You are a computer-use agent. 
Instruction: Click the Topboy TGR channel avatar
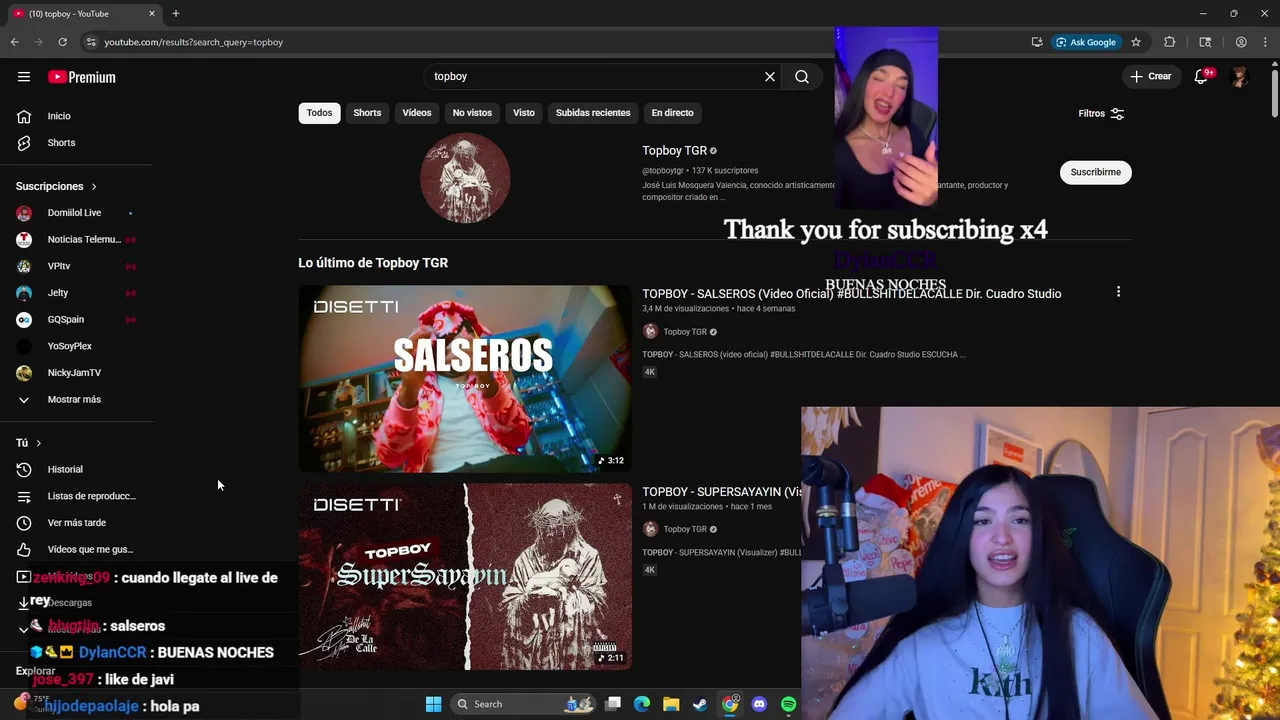(x=465, y=178)
